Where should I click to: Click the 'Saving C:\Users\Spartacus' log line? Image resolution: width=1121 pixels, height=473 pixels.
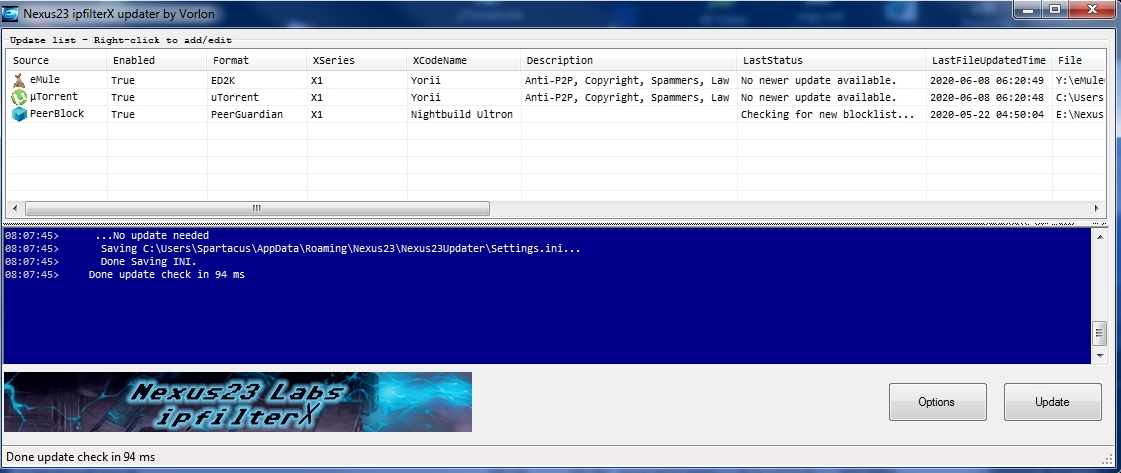[x=340, y=249]
